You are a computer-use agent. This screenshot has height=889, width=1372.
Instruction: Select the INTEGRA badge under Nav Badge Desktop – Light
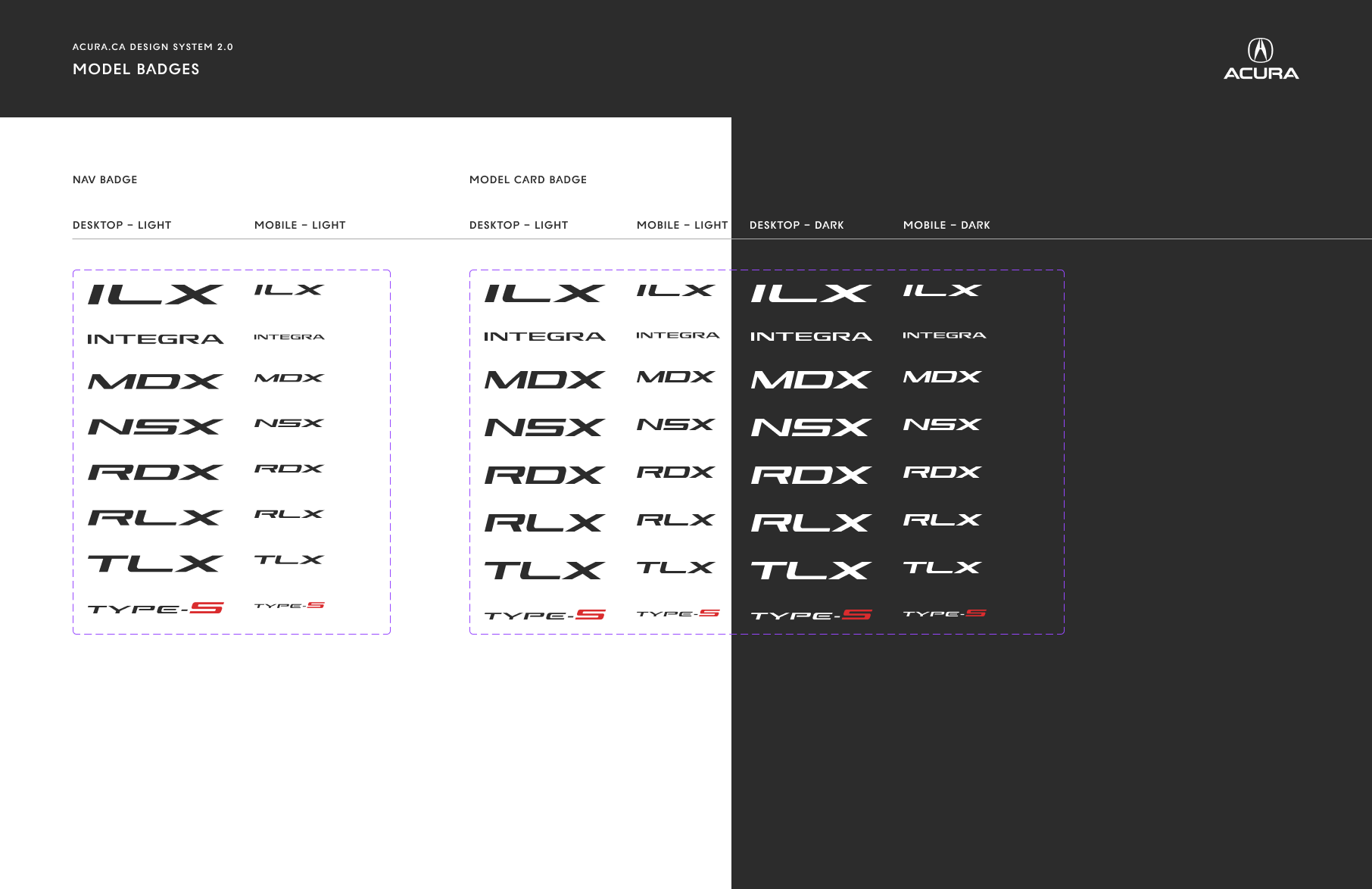(x=155, y=339)
